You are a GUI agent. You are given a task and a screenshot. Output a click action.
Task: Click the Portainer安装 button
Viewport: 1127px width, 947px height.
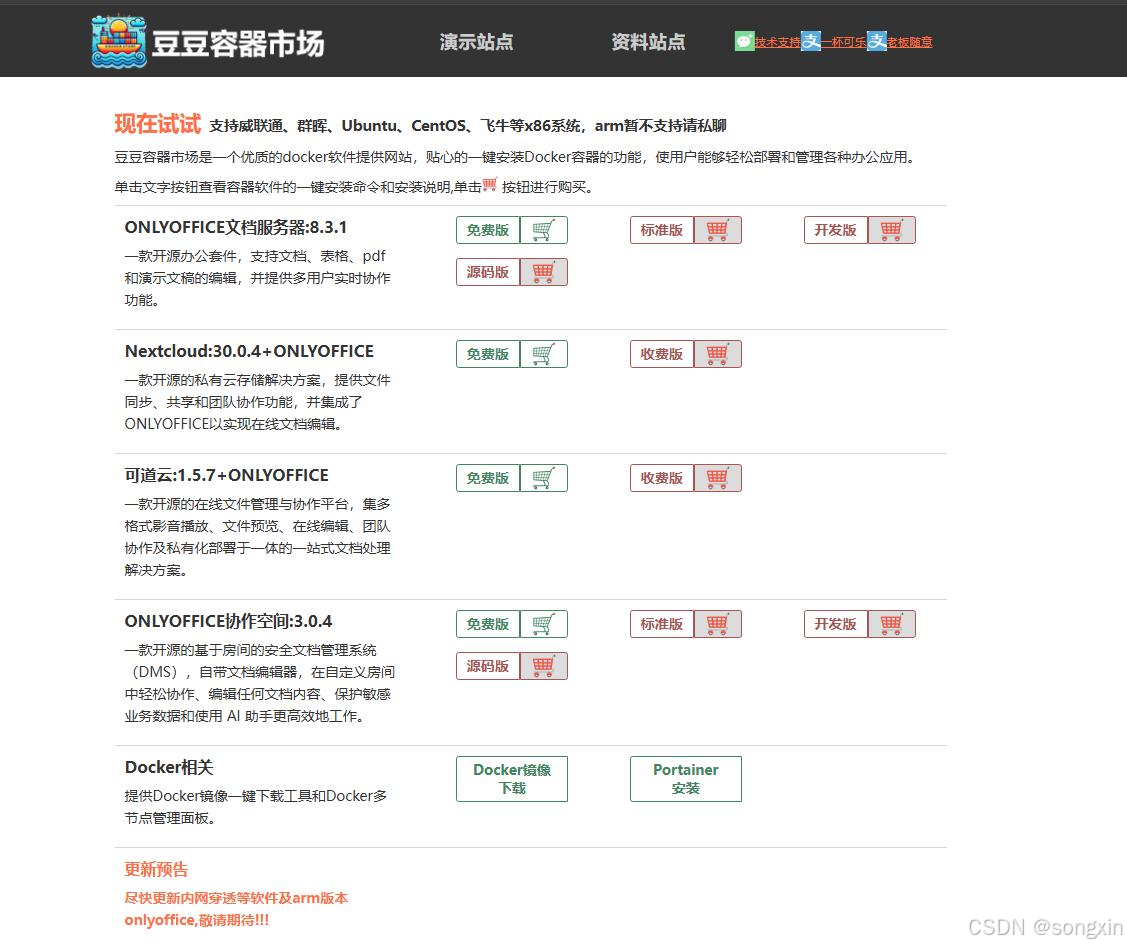686,779
